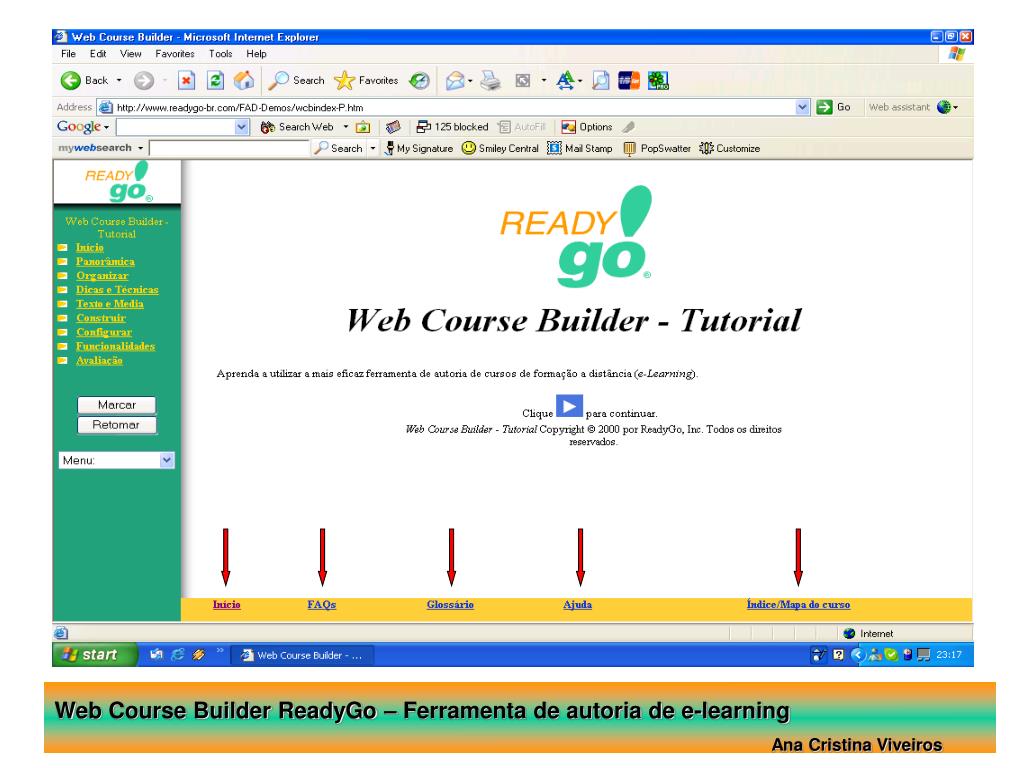Click the clock showing 23:17

click(x=949, y=654)
